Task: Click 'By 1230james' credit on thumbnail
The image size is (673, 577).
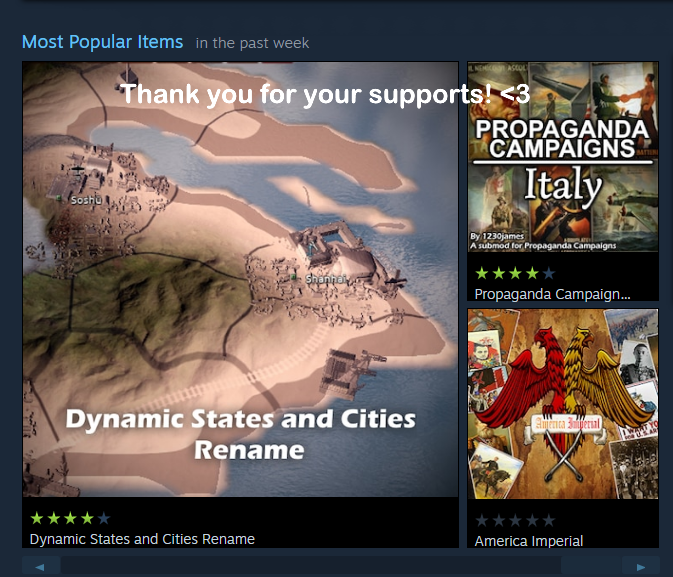Action: pyautogui.click(x=497, y=236)
